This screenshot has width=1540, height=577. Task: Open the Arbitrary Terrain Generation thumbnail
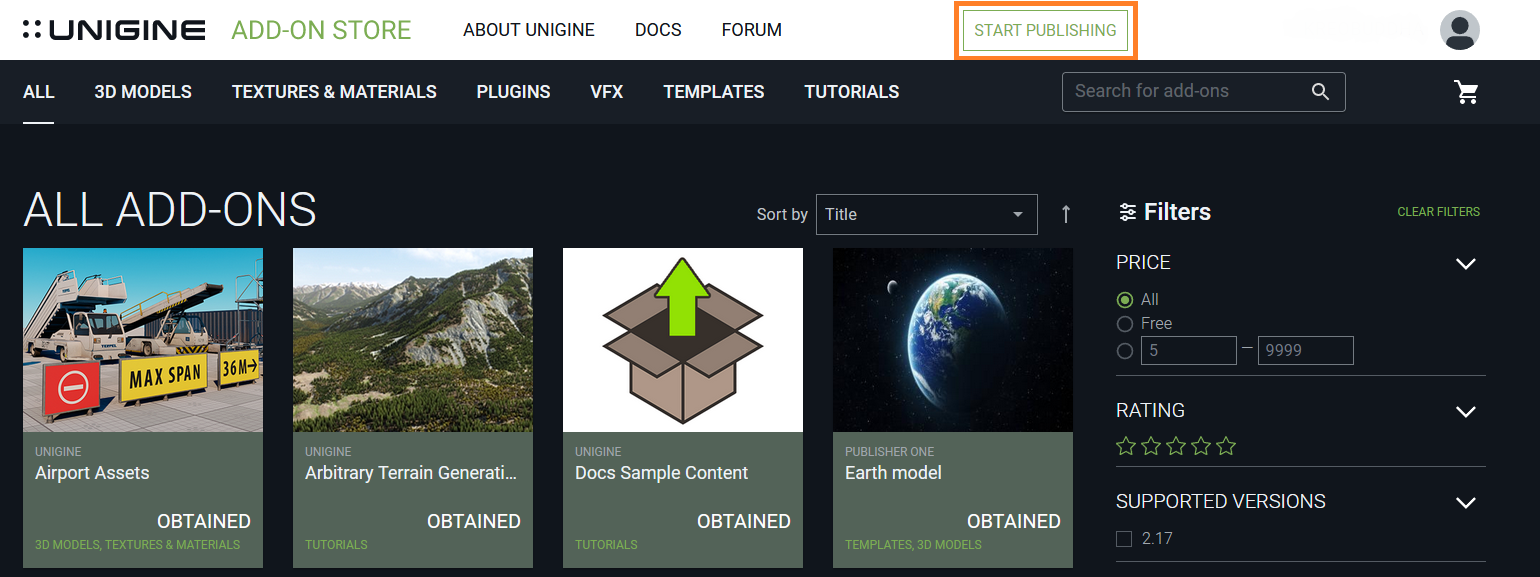coord(413,340)
